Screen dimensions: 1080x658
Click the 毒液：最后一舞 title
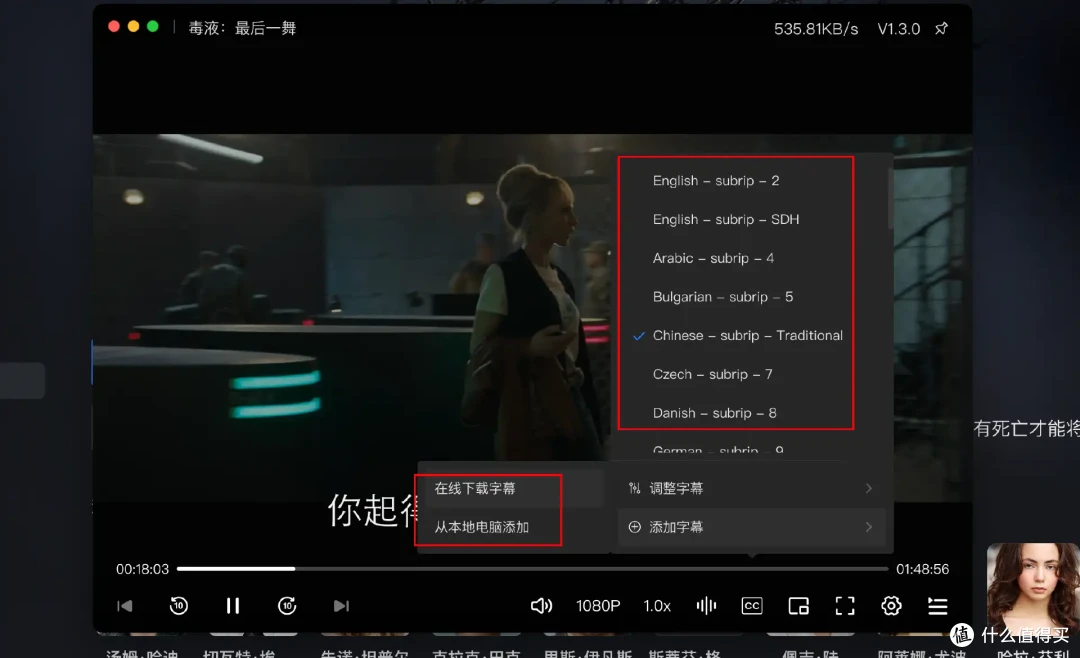coord(242,28)
